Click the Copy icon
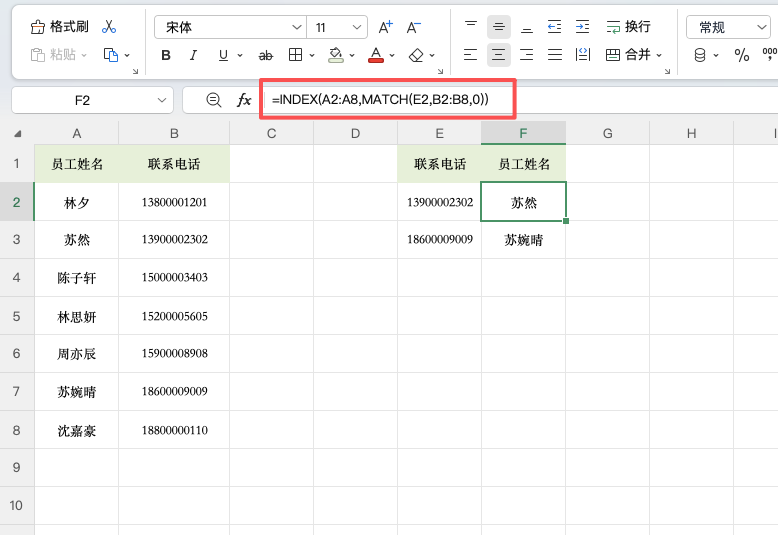Screen dimensions: 778x535 (x=111, y=55)
